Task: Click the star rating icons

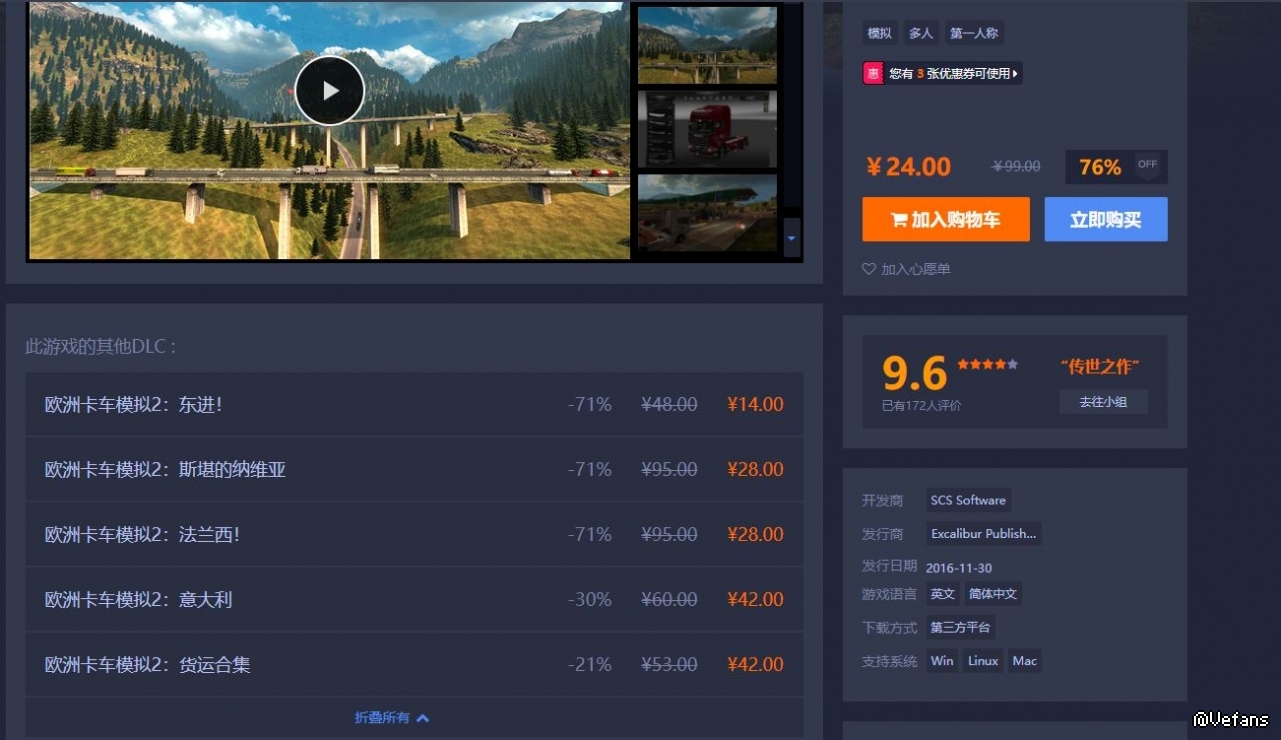Action: 987,365
